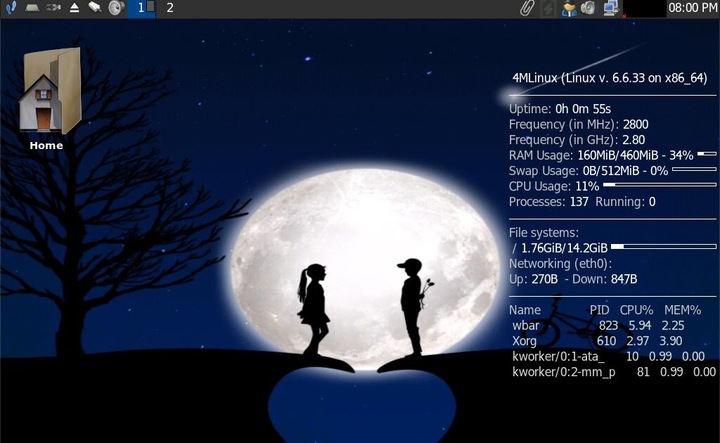This screenshot has height=443, width=720.
Task: Click the video camera icon in panel
Action: click(x=53, y=8)
